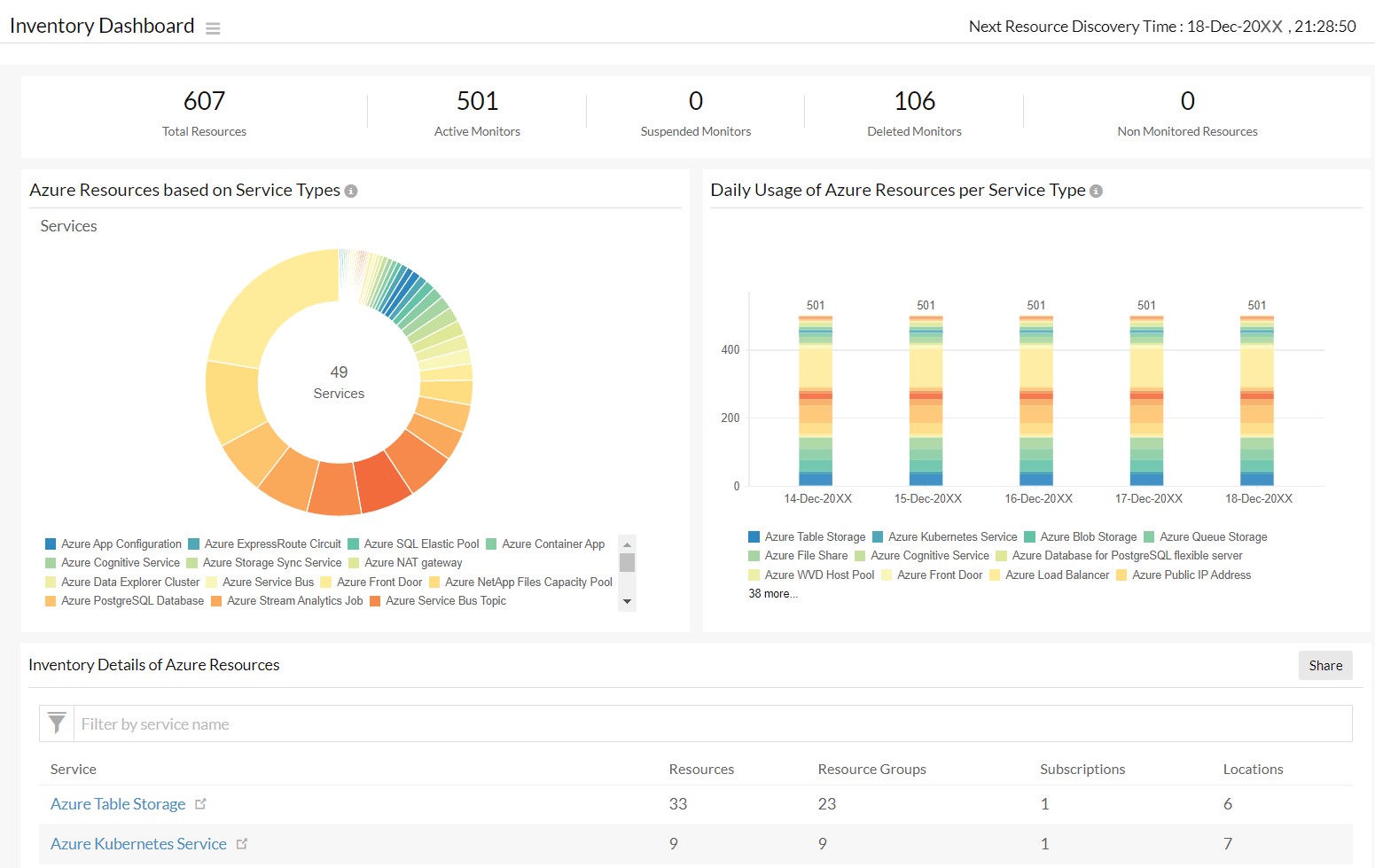Viewport: 1375px width, 868px height.
Task: Toggle Azure Blob Storage legend entry
Action: [1081, 537]
